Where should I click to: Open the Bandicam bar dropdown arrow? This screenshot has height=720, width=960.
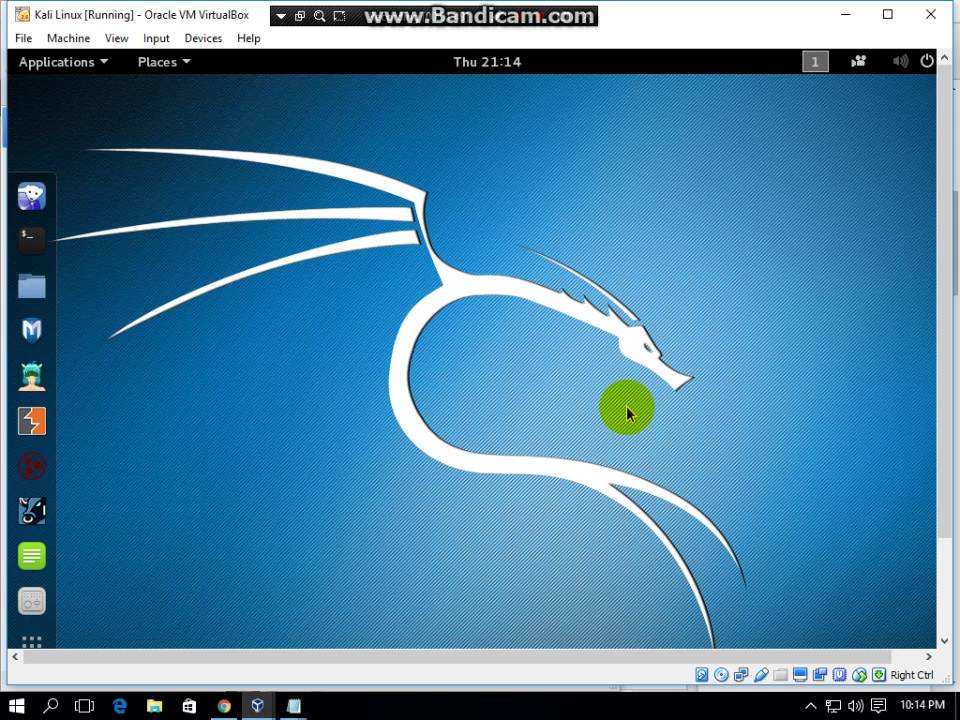coord(280,16)
